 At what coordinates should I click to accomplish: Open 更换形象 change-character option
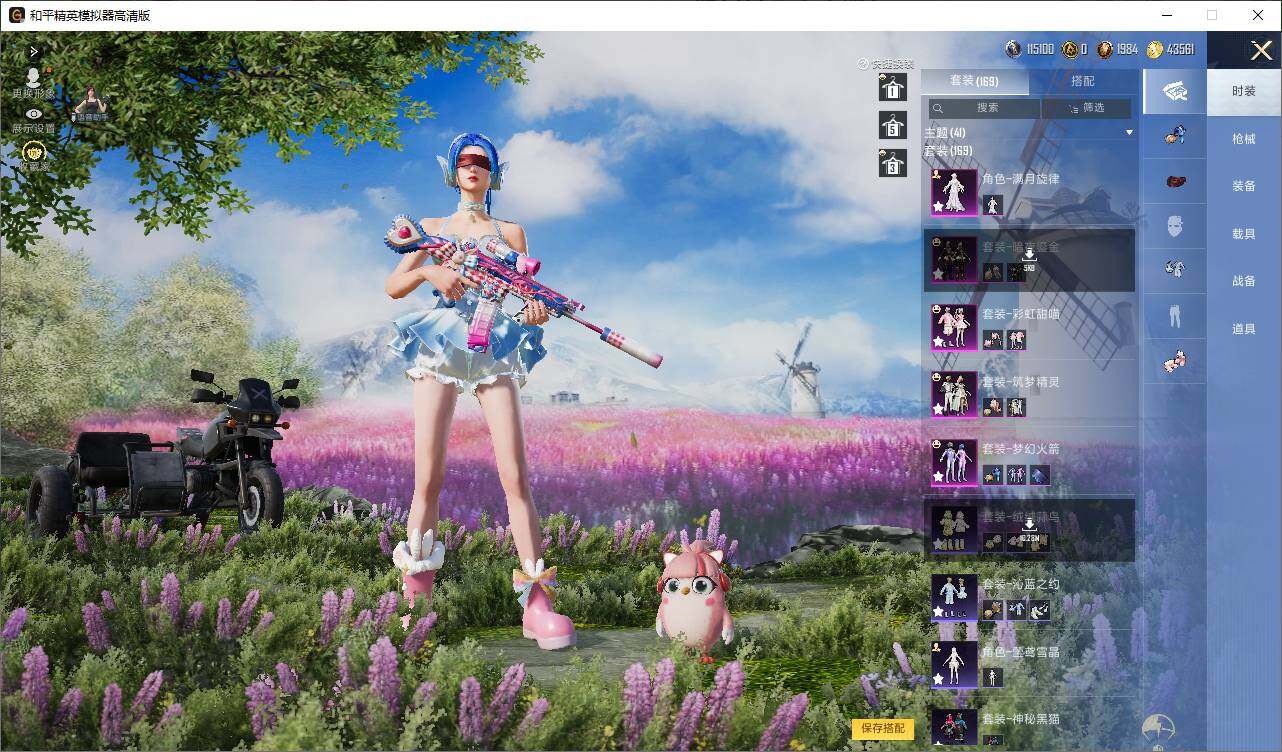click(x=33, y=84)
